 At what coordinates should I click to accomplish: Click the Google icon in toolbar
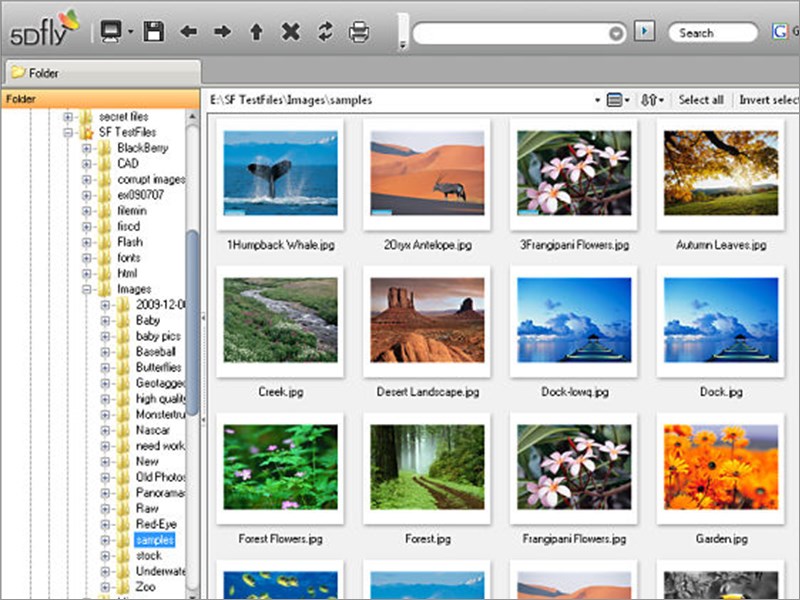(780, 32)
